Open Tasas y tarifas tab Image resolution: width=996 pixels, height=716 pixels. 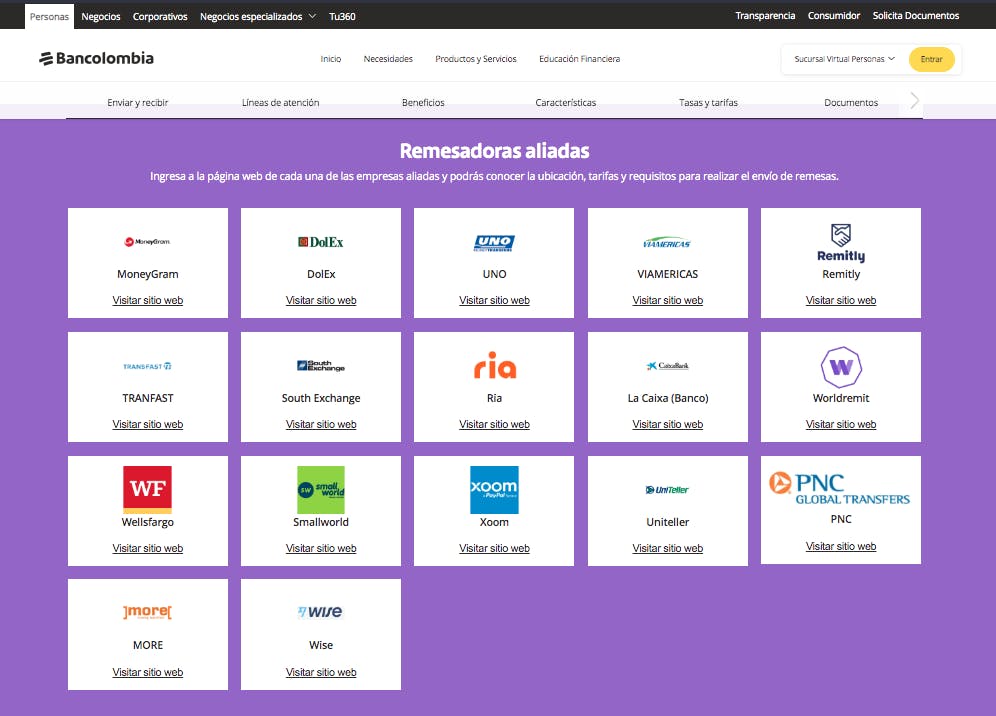(x=708, y=102)
